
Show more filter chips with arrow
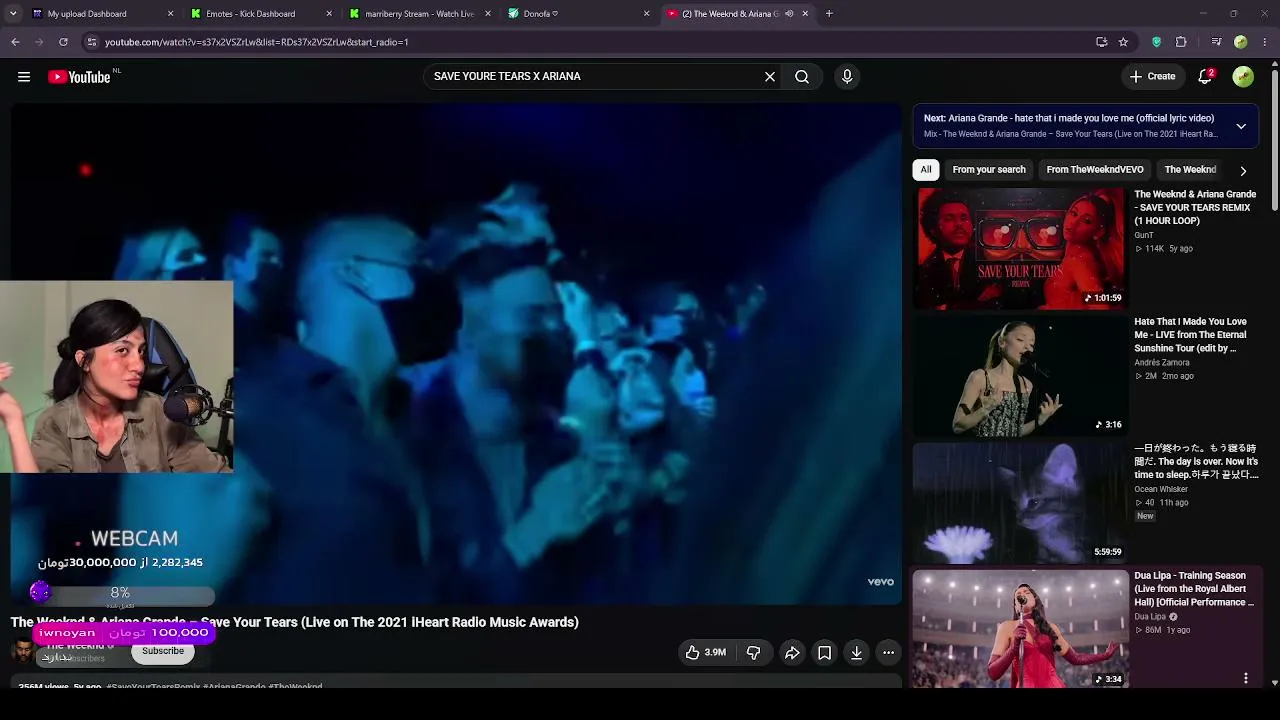click(x=1243, y=171)
